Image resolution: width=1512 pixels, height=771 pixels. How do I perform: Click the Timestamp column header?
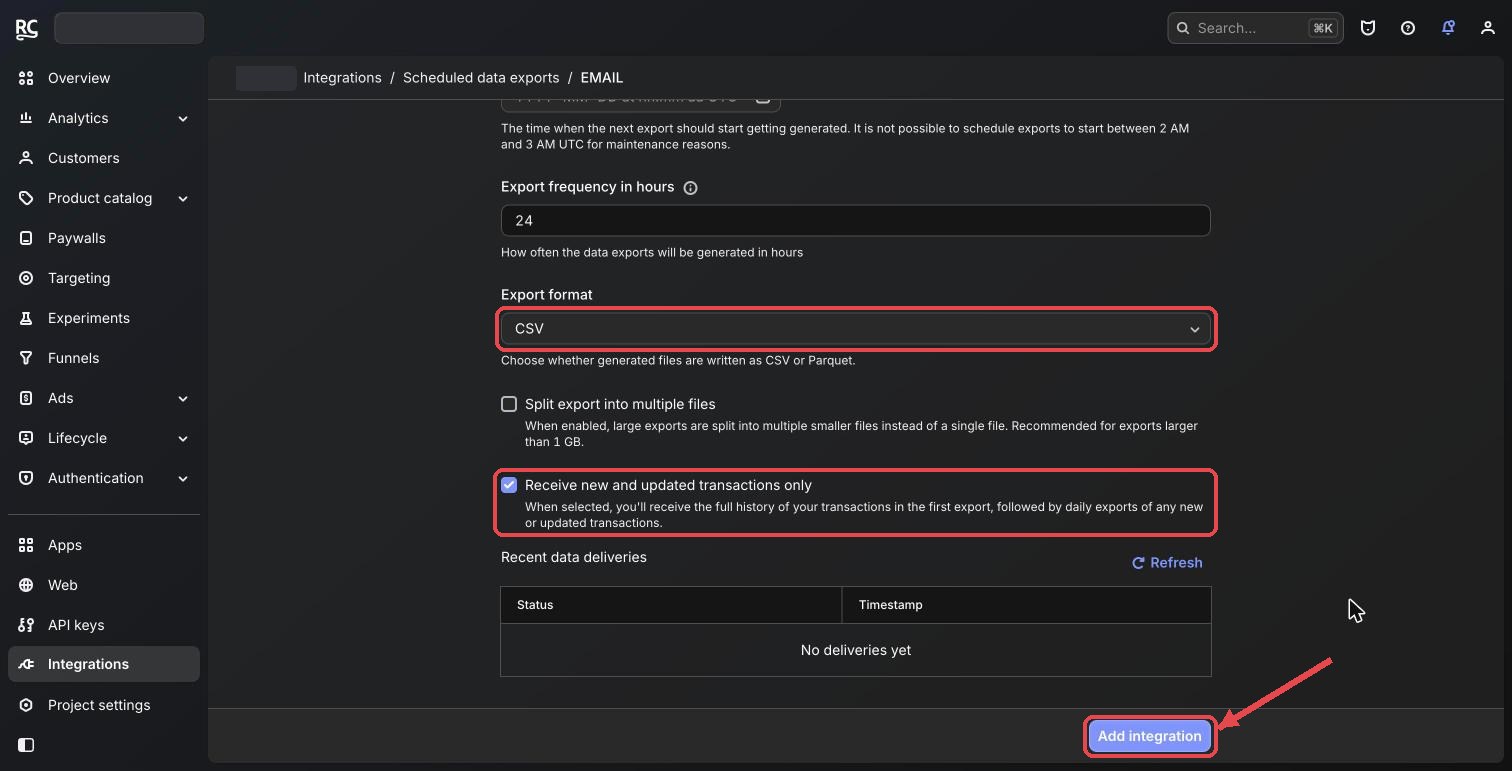tap(1027, 605)
